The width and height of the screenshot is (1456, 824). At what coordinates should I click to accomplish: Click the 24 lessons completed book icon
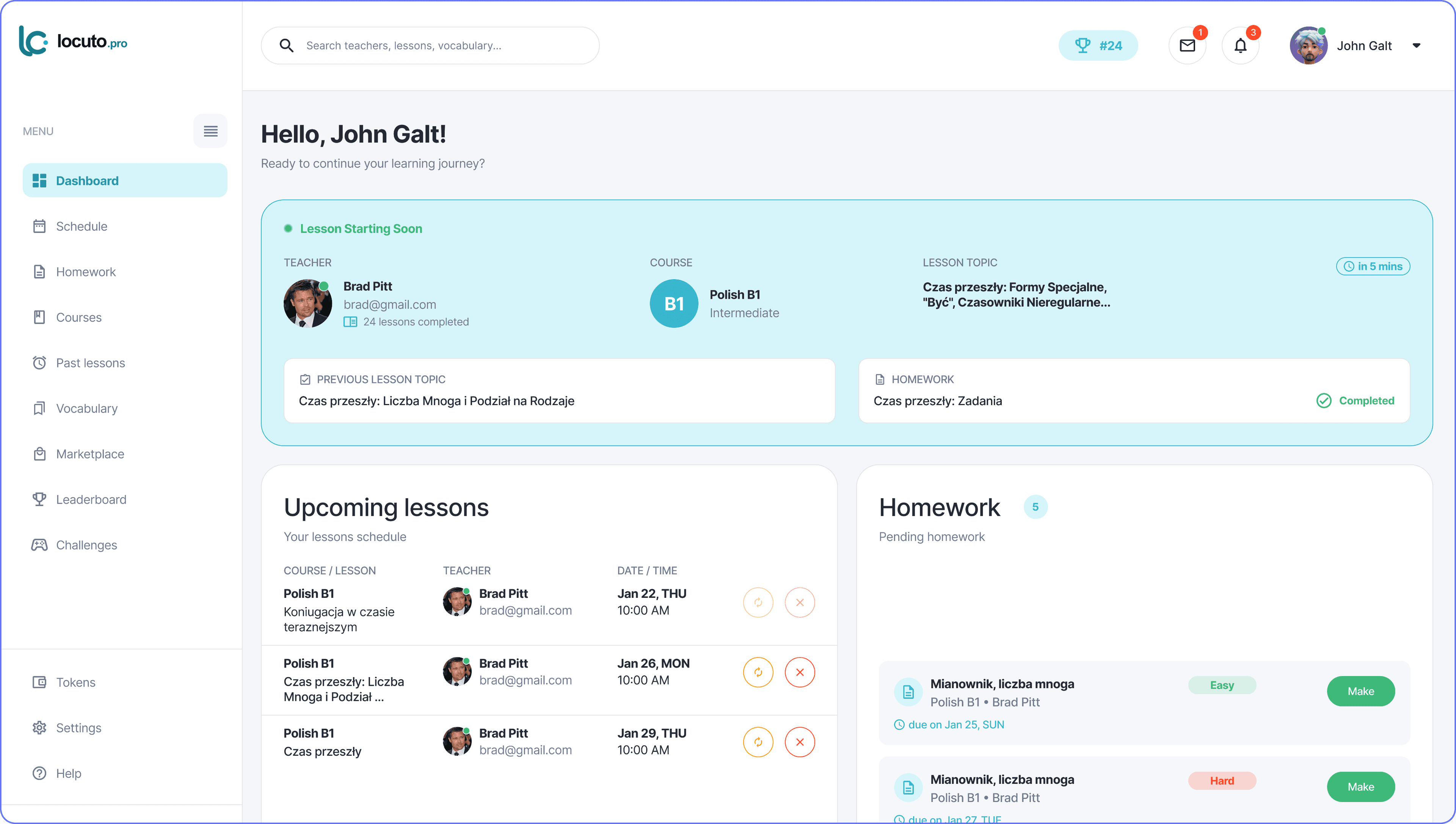351,322
